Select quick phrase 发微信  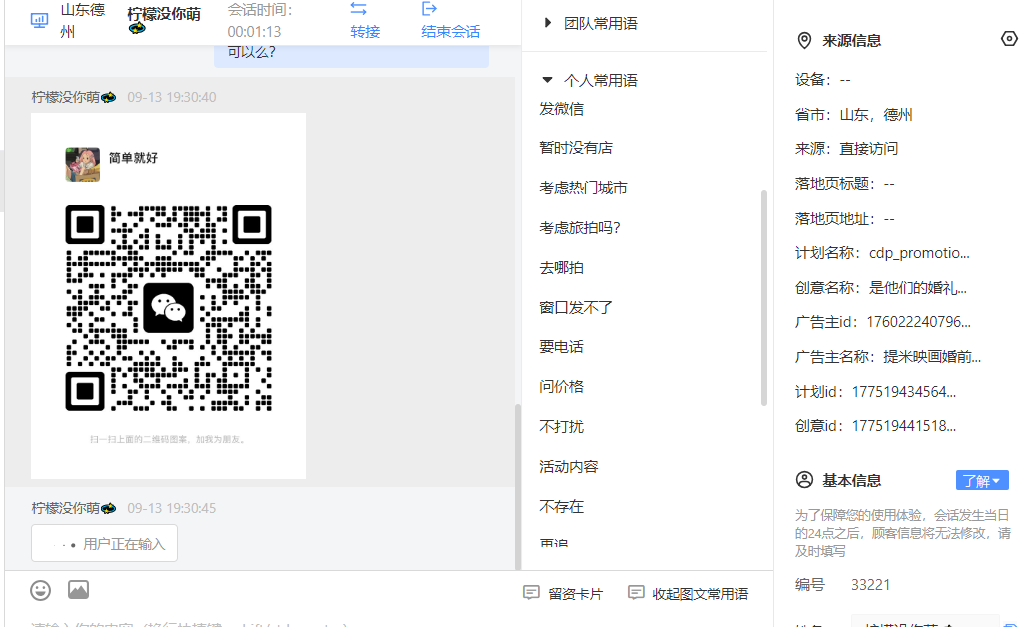pos(562,109)
